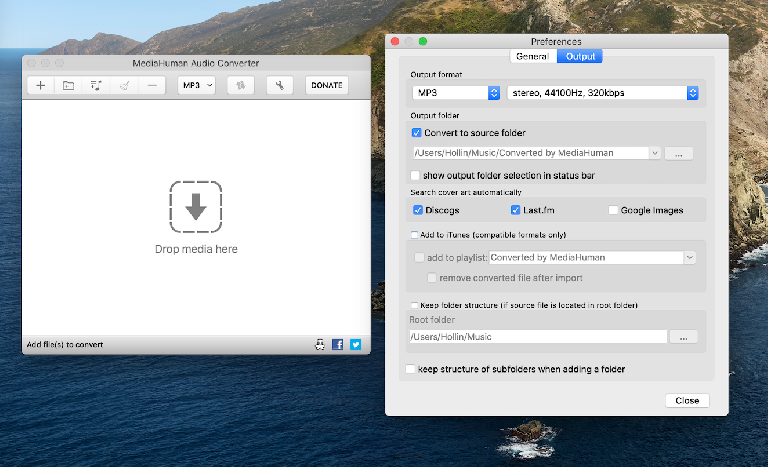
Task: Open settings with the wrench icon
Action: pos(280,85)
